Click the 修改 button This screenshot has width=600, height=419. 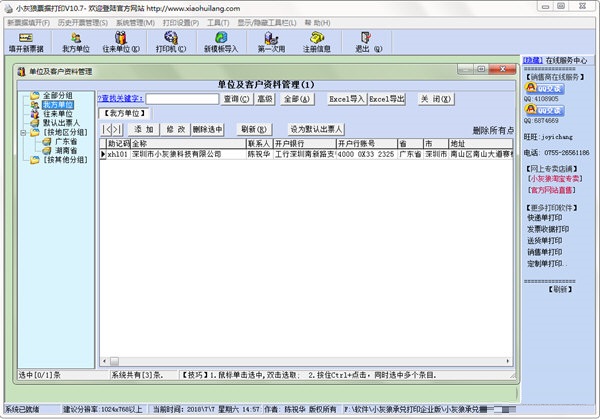[176, 129]
